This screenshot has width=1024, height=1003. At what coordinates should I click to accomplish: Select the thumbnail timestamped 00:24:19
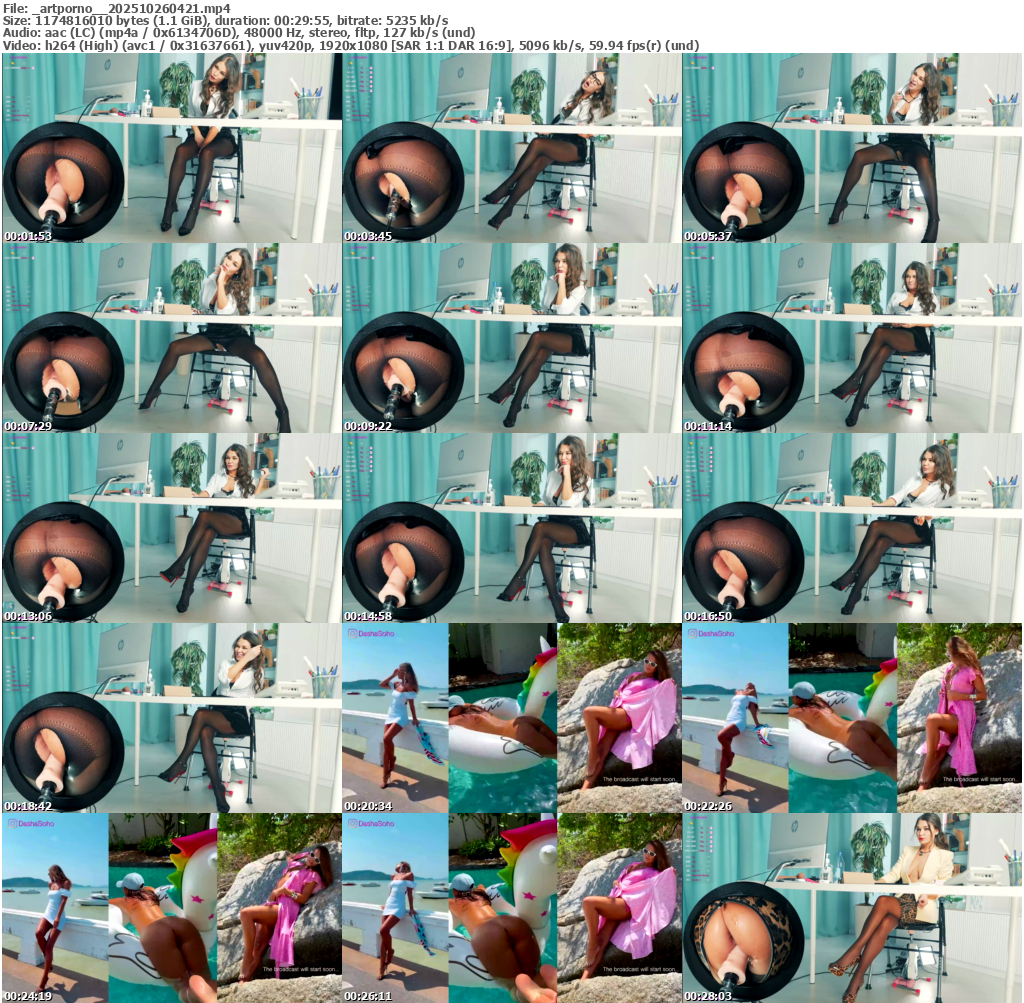point(171,908)
